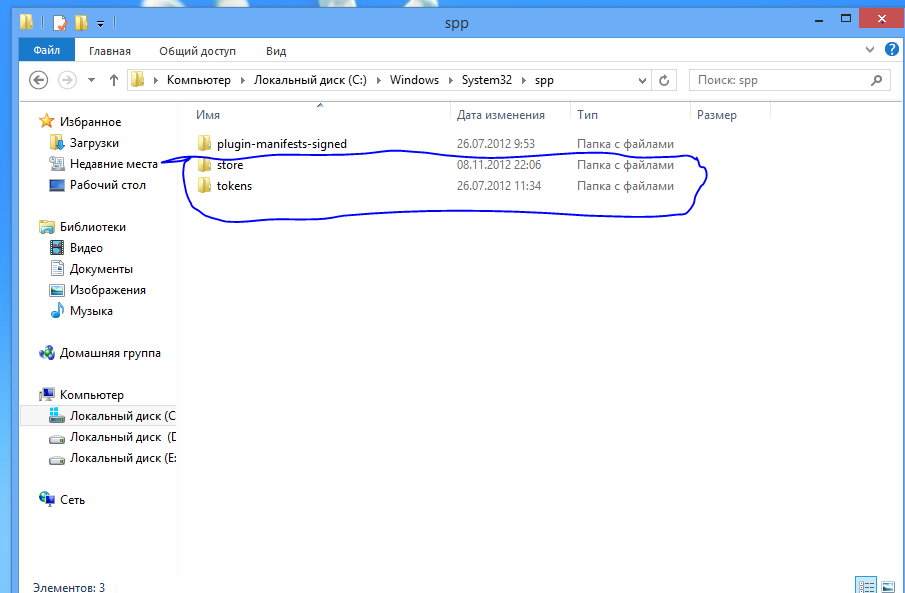Click the window system folder icon in title bar
The height and width of the screenshot is (593, 905).
click(x=27, y=22)
